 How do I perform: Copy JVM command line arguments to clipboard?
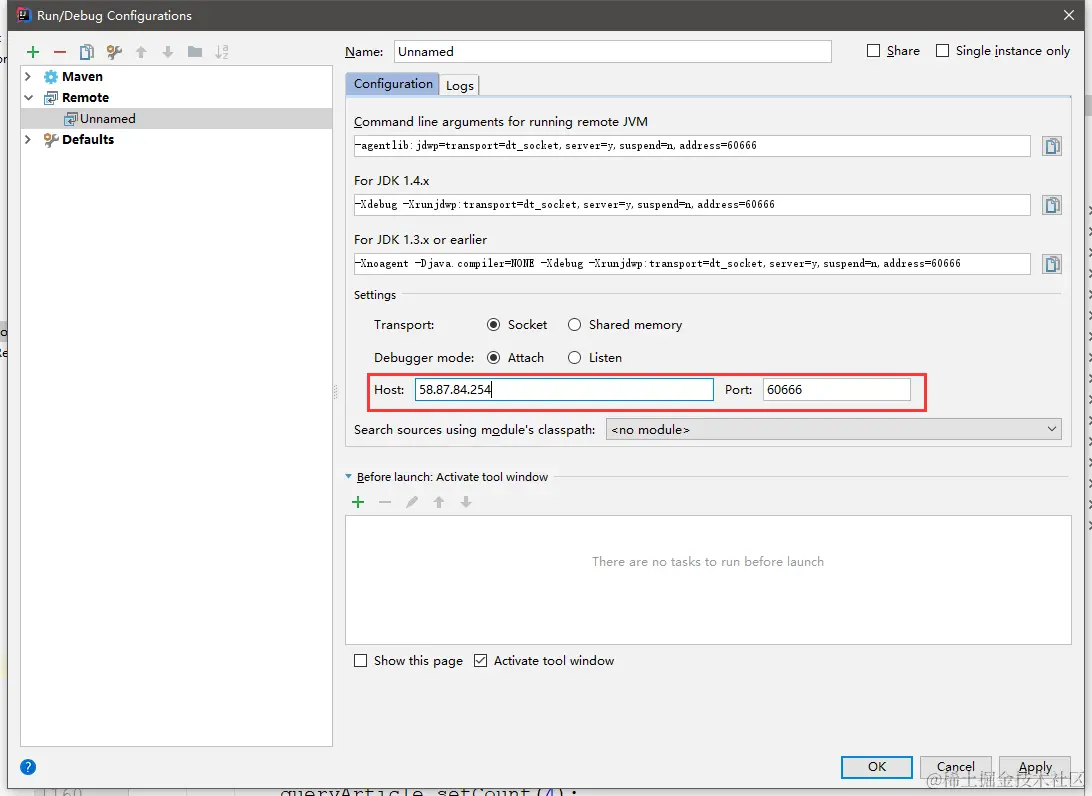1052,146
